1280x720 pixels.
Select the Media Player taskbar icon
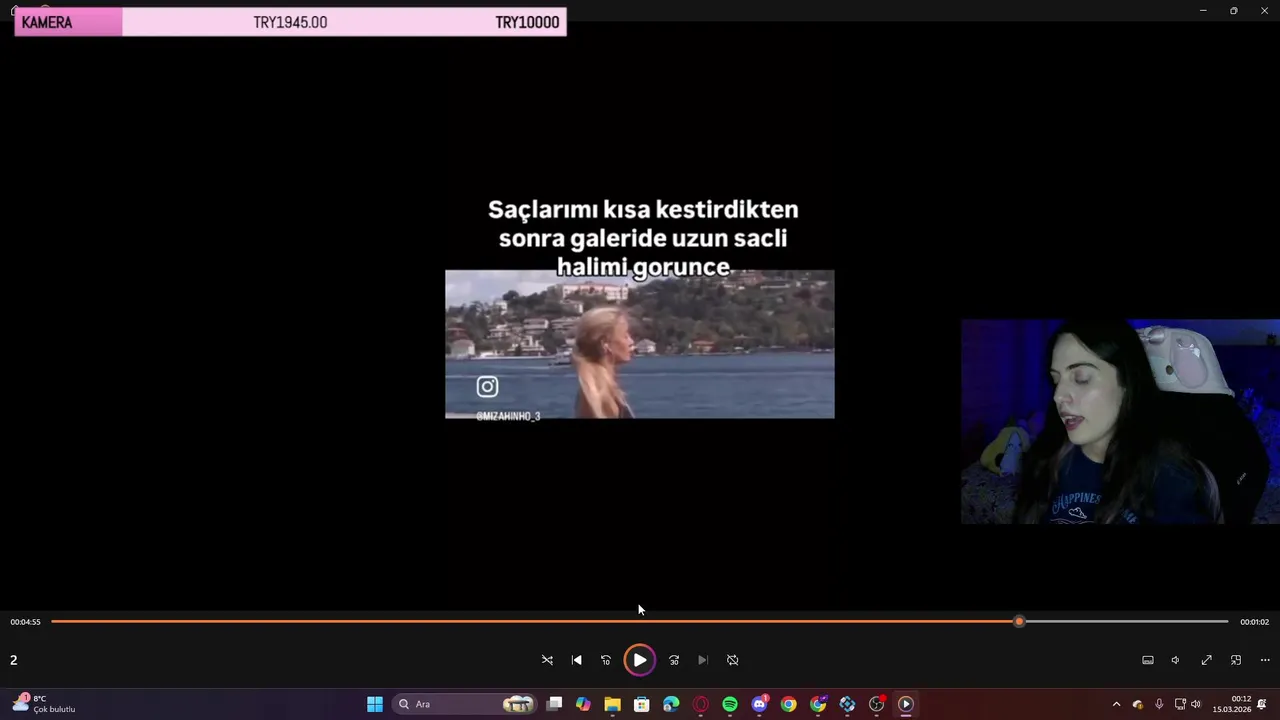tap(906, 704)
